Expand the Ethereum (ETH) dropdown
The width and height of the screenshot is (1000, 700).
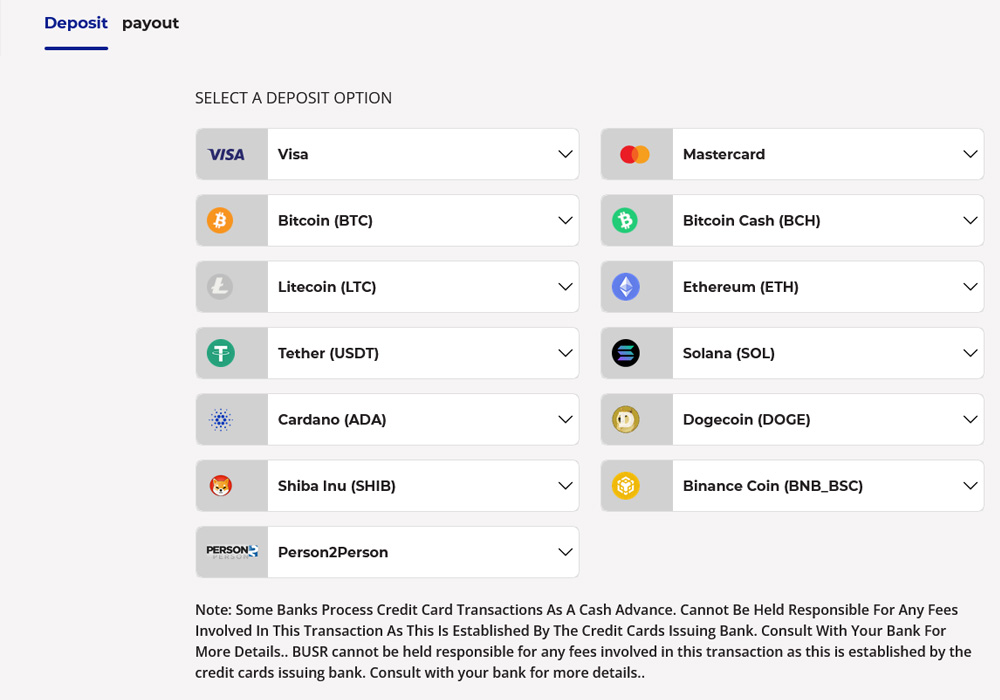[x=969, y=287]
